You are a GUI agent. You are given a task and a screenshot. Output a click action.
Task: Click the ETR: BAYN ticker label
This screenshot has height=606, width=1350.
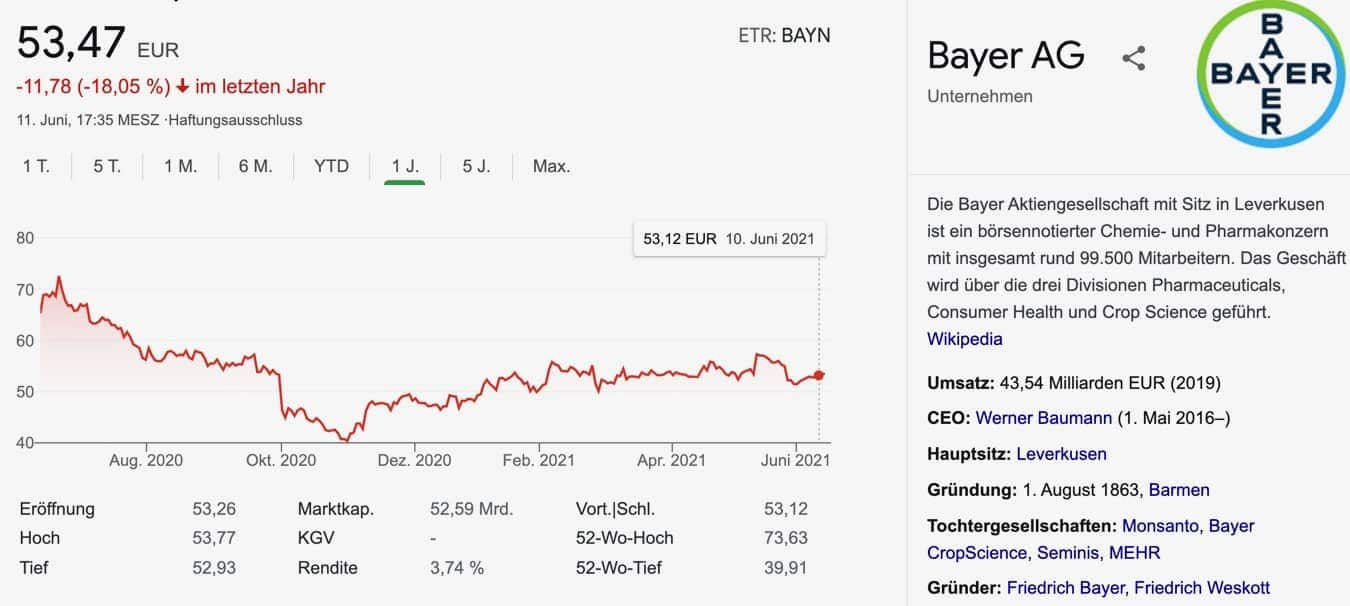click(784, 35)
